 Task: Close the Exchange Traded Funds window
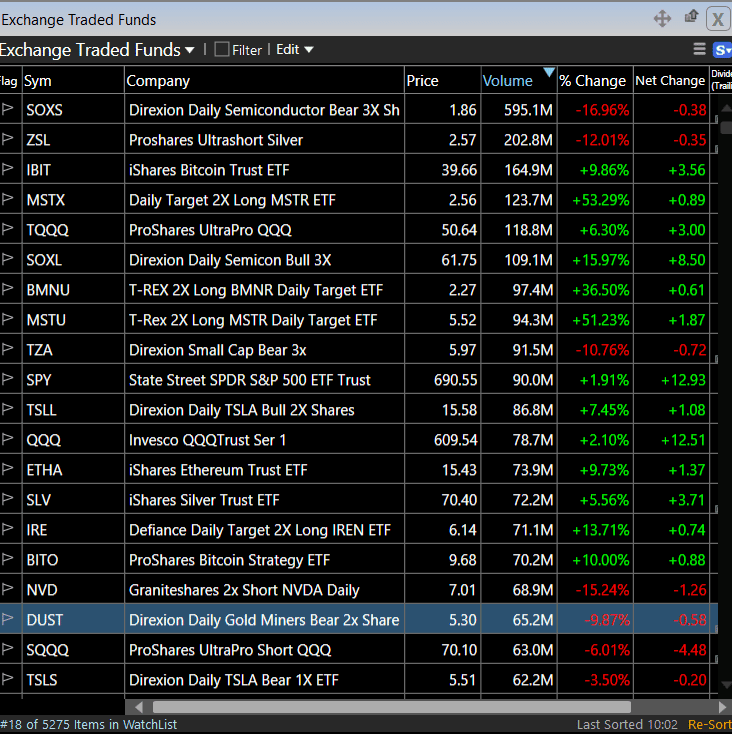[718, 19]
